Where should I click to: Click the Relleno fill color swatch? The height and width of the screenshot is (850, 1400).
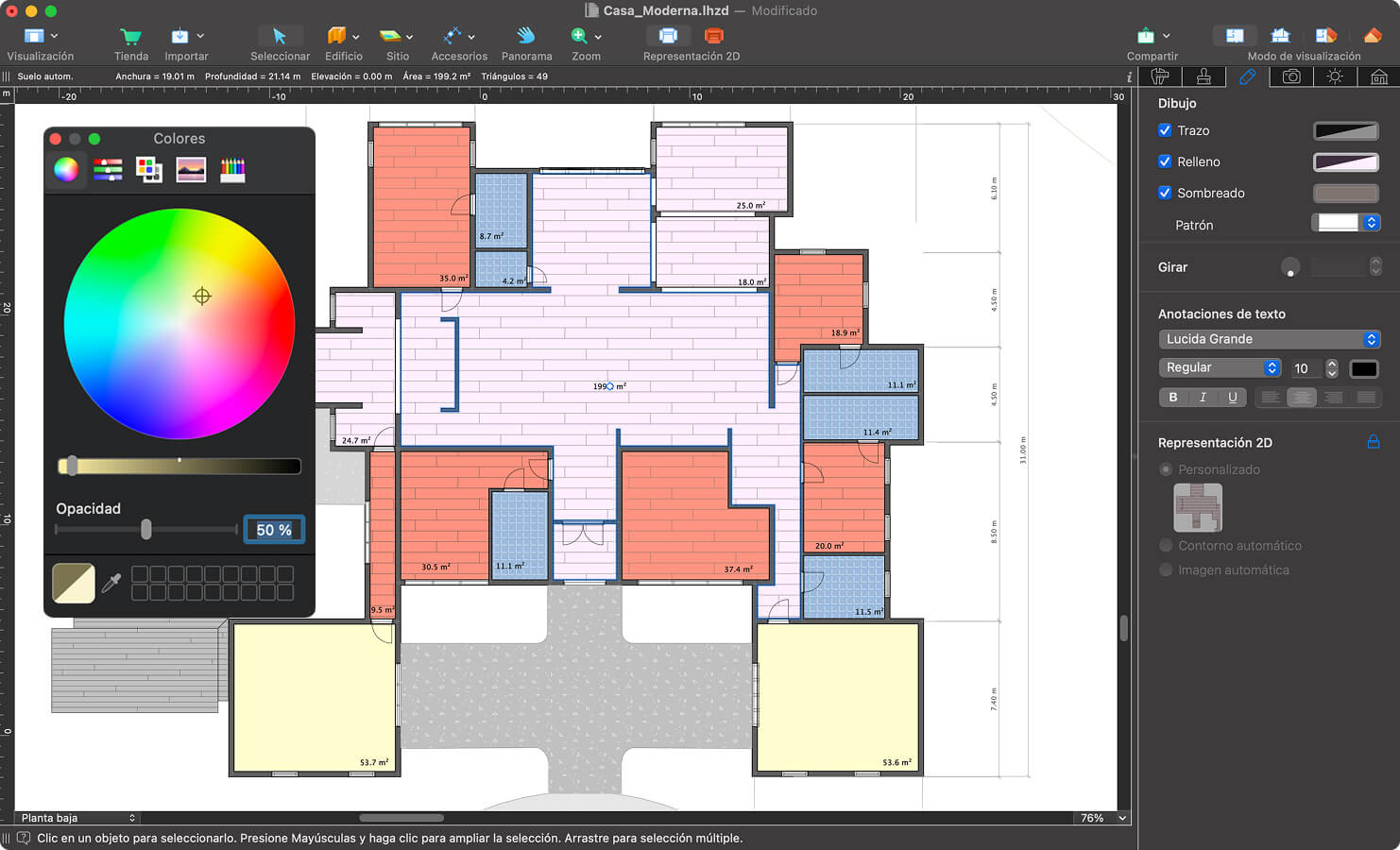[1346, 161]
